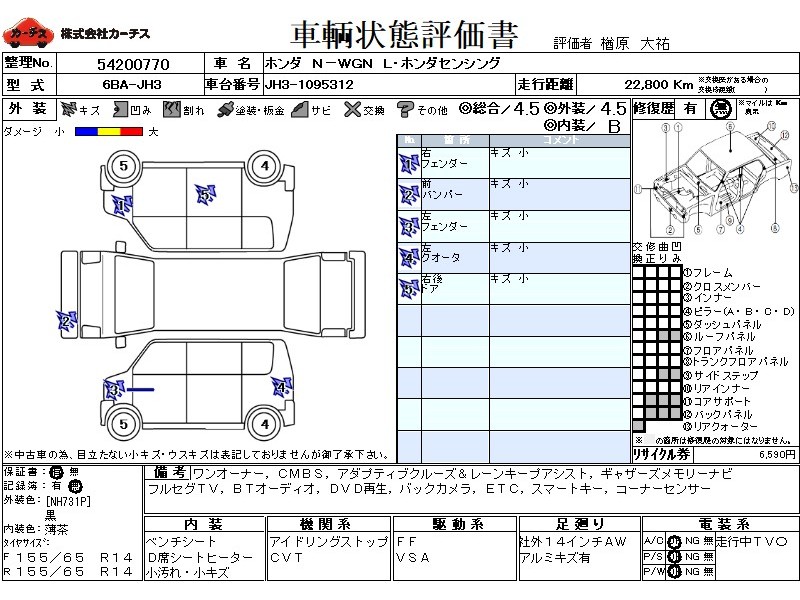The height and width of the screenshot is (600, 800).
Task: Select the 凹み dent legend icon
Action: 120,109
